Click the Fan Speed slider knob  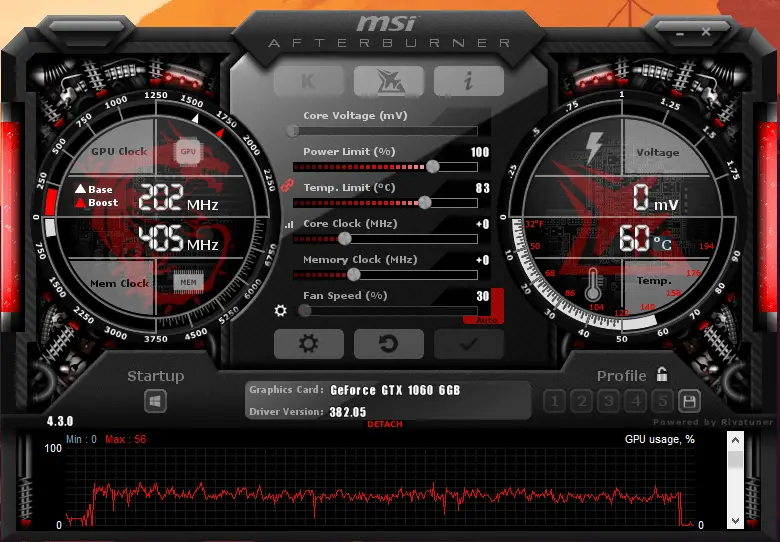click(305, 311)
